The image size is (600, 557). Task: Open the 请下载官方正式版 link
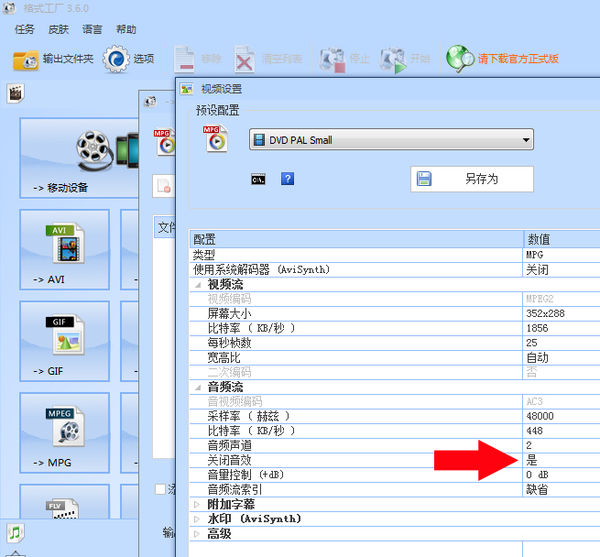click(518, 59)
